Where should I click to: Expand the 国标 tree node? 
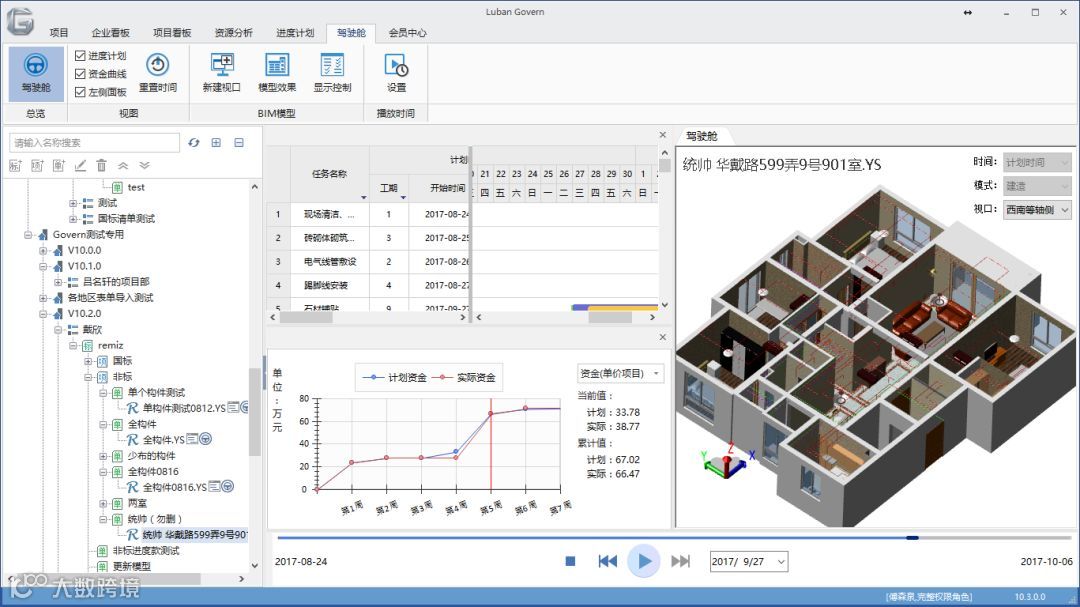[88, 361]
